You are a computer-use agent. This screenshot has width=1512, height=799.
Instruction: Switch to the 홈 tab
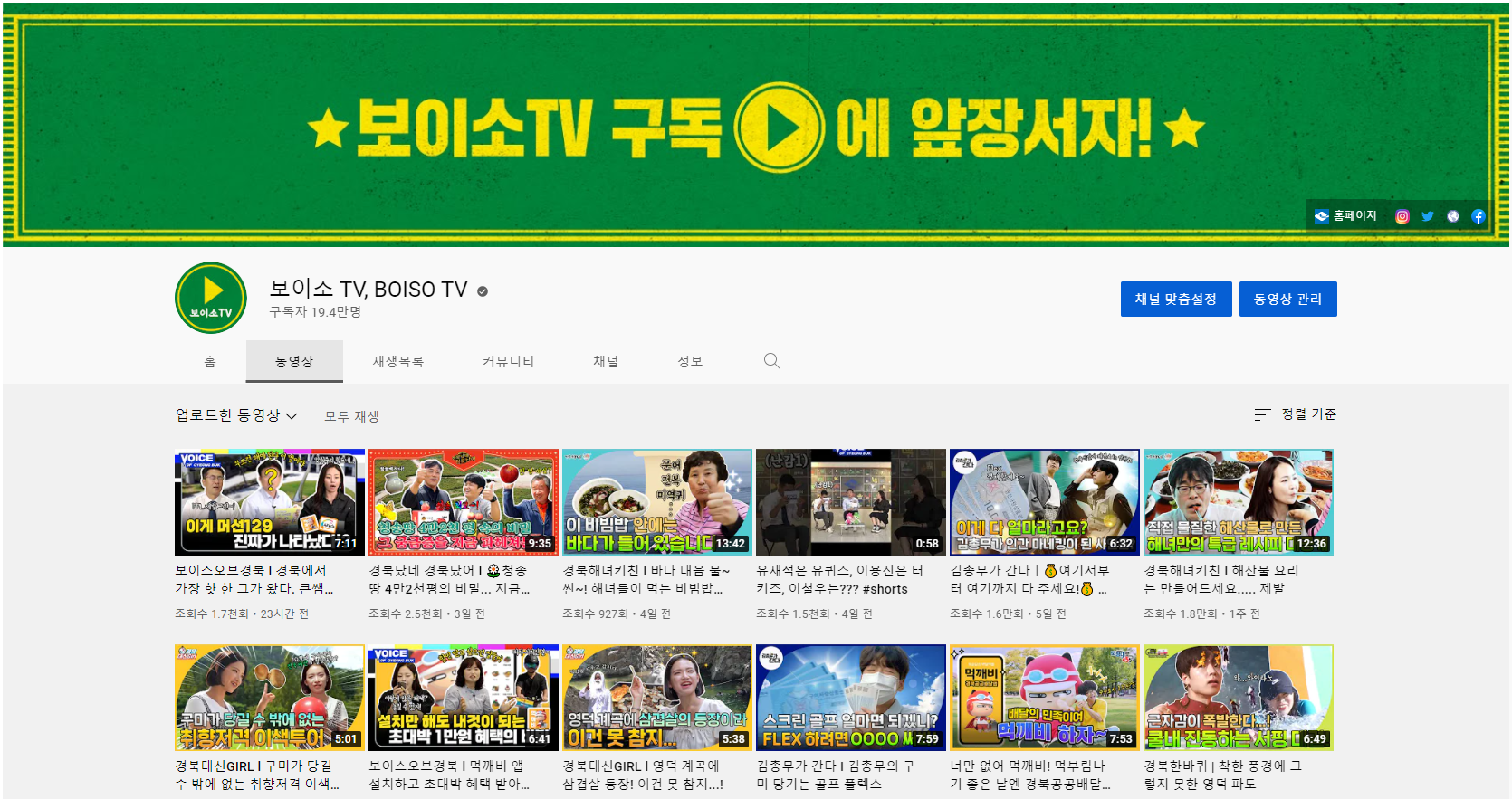pyautogui.click(x=210, y=361)
